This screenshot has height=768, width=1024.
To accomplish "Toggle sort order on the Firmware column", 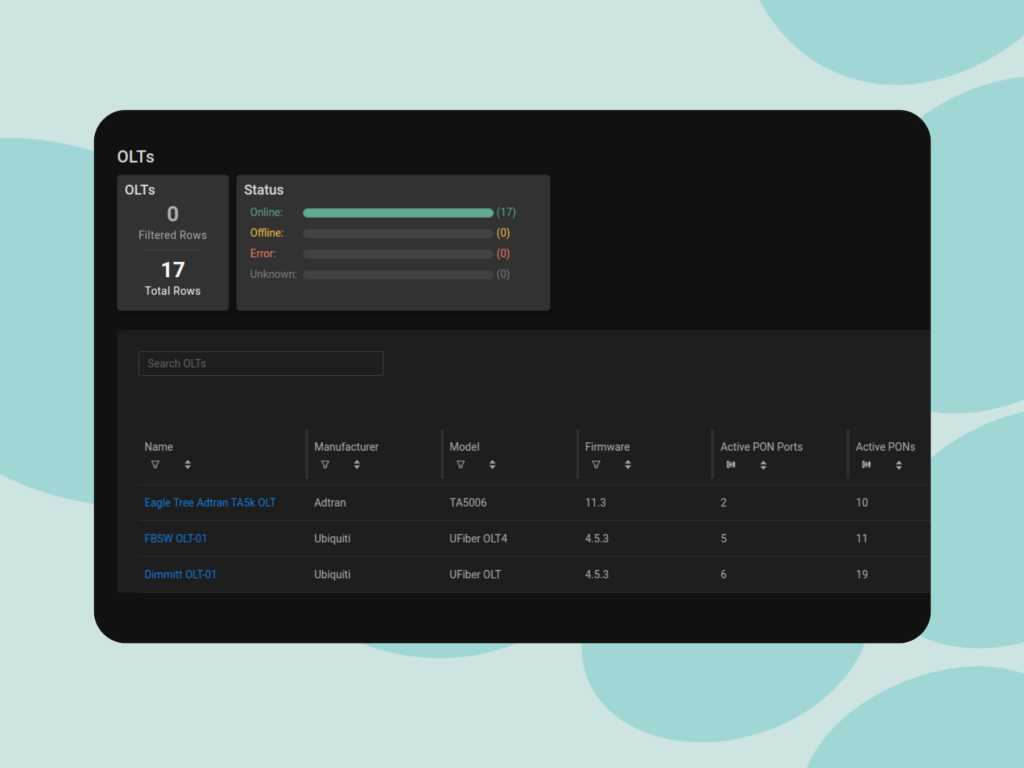I will (628, 465).
